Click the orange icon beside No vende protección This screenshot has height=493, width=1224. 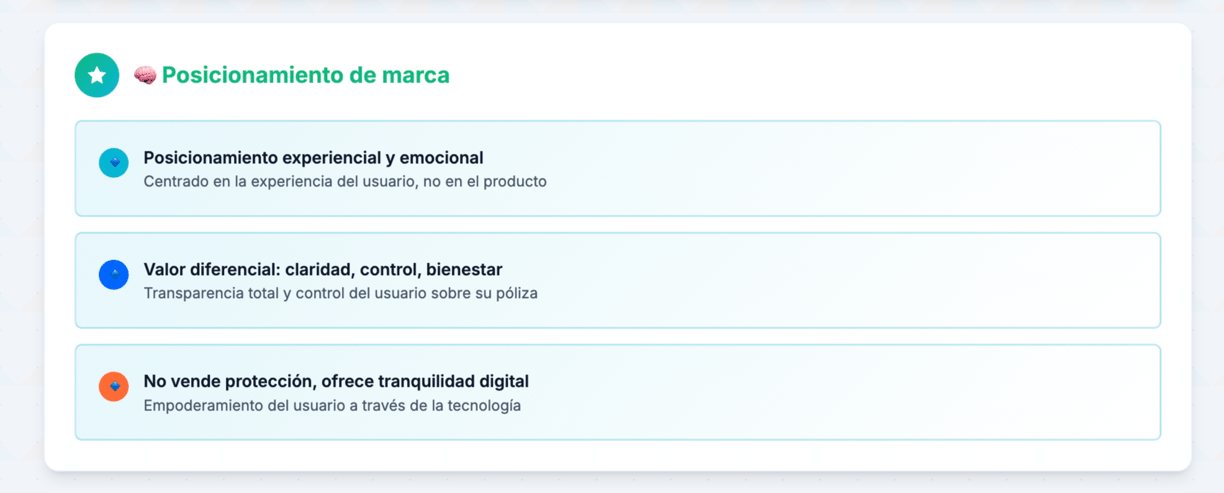114,387
